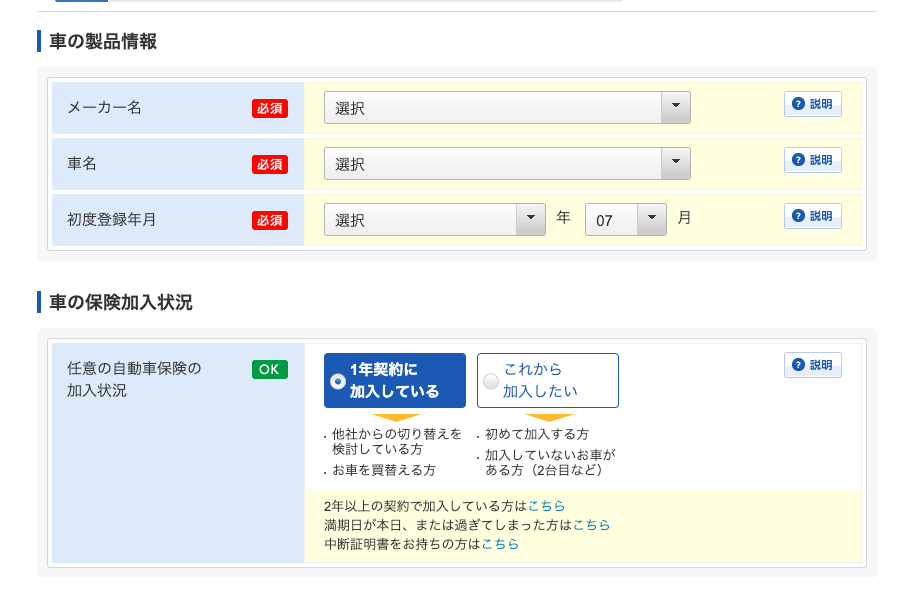Viewport: 904px width, 597px height.
Task: Click the 月 label after the month dropdown
Action: (x=684, y=218)
